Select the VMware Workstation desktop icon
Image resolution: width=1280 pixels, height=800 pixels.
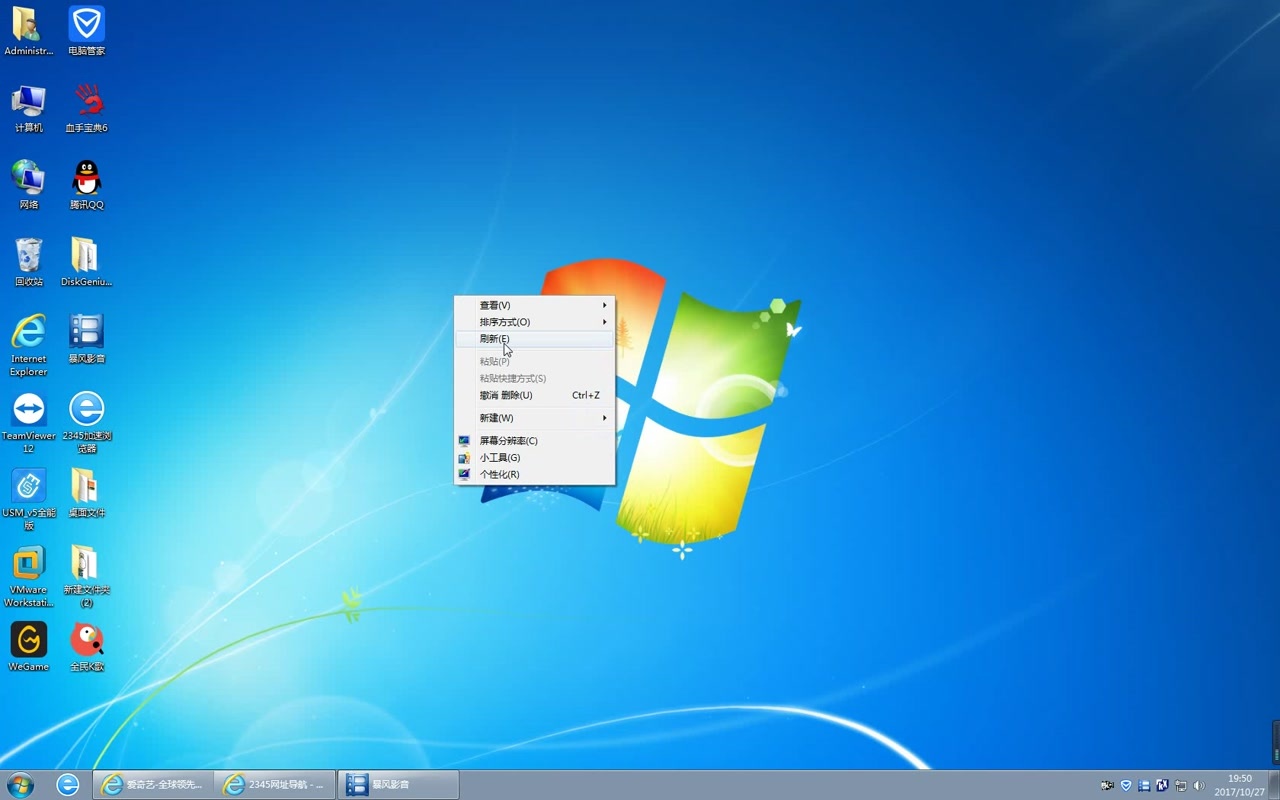tap(28, 576)
